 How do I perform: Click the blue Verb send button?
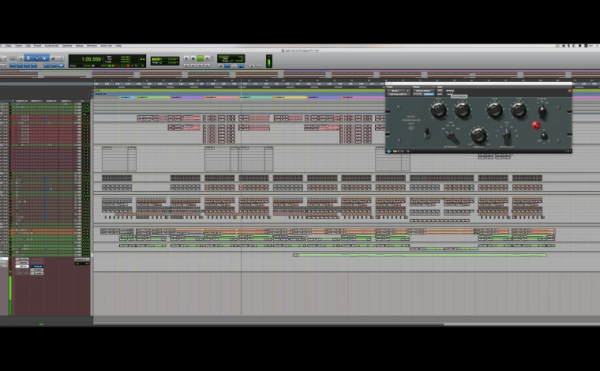point(38,266)
